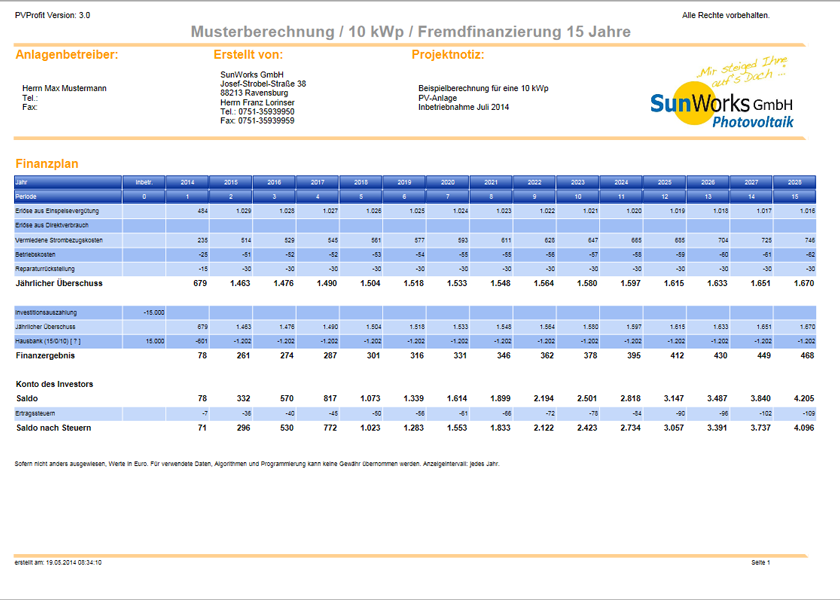Screen dimensions: 840x600
Task: Click the SunWorks GmbH Photovoltaik logo
Action: point(722,92)
